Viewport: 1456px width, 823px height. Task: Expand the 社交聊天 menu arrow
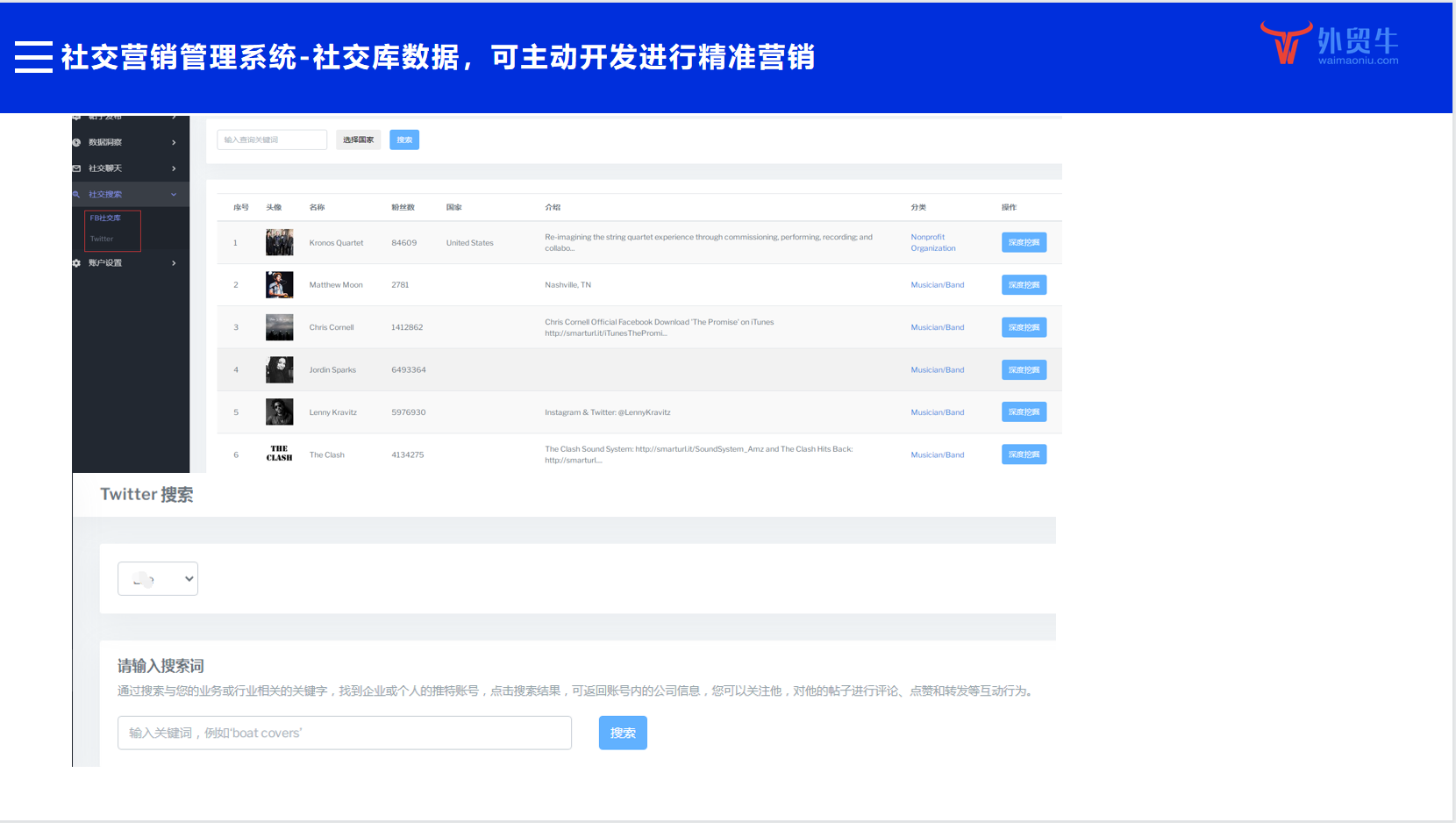(174, 168)
